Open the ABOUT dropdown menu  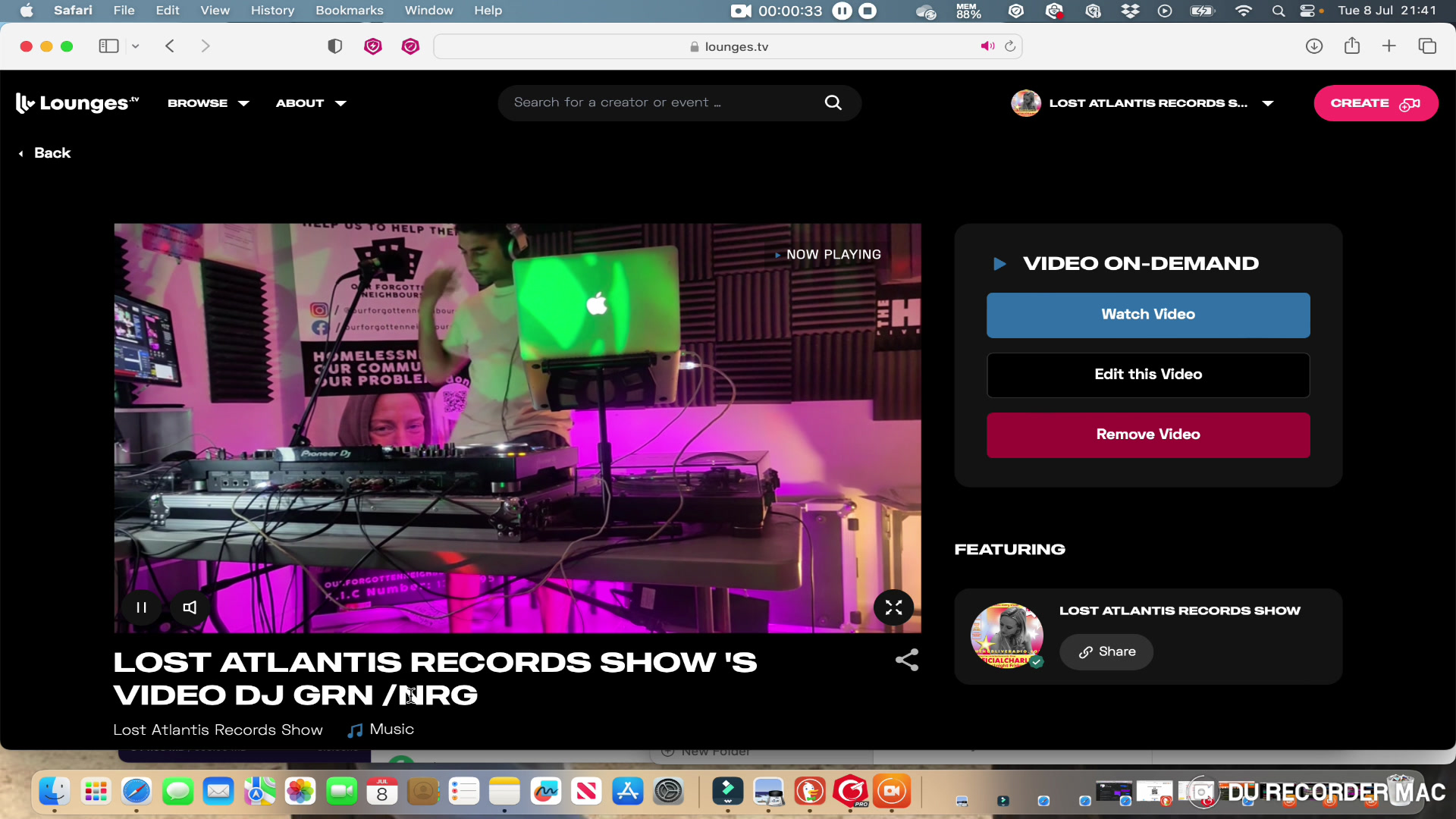click(311, 103)
